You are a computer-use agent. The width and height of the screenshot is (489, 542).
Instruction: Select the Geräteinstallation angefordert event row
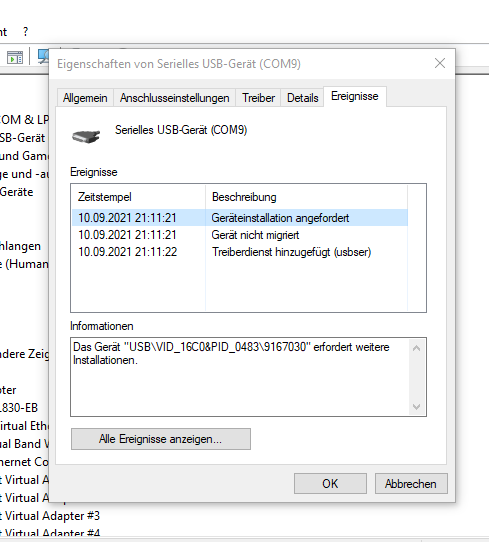[240, 218]
